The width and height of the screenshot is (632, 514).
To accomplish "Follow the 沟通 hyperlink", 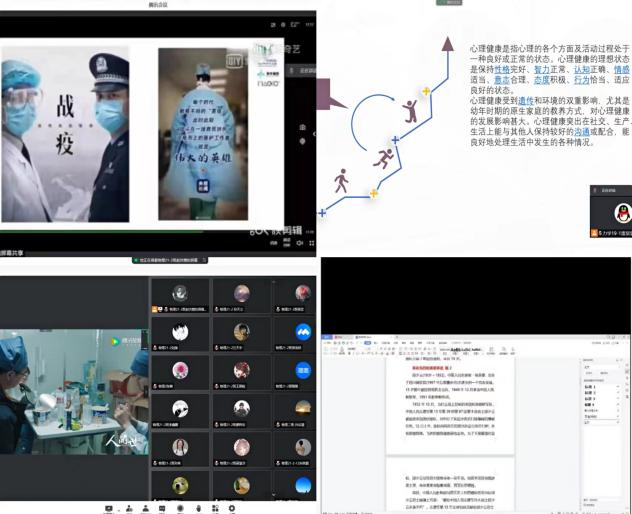I will coord(582,132).
